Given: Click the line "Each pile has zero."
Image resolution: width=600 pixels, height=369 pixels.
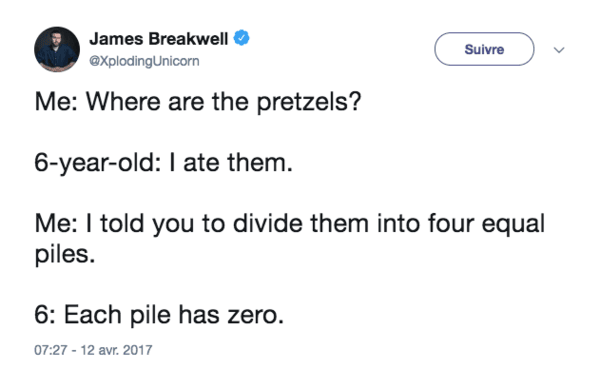Looking at the screenshot, I should click(x=174, y=315).
